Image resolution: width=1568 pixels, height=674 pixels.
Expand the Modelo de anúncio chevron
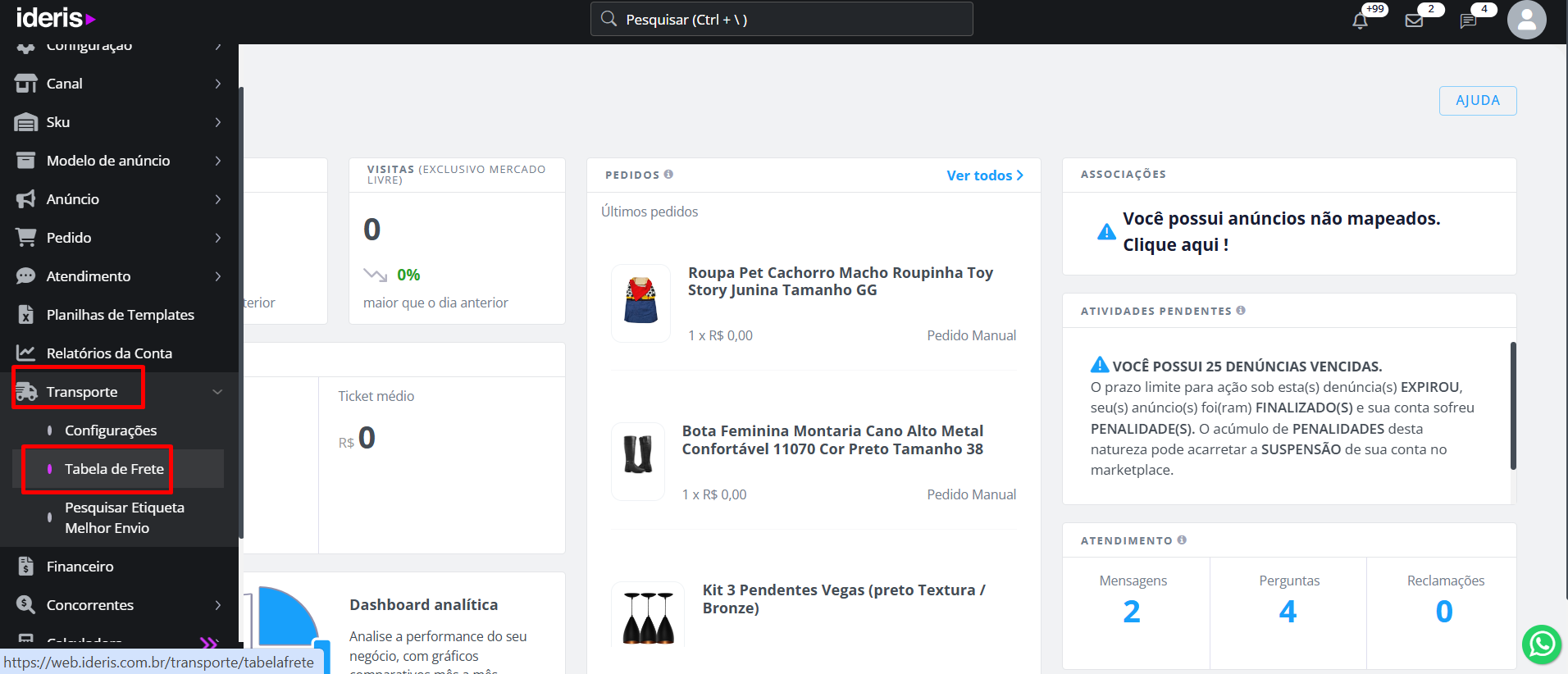pyautogui.click(x=218, y=161)
